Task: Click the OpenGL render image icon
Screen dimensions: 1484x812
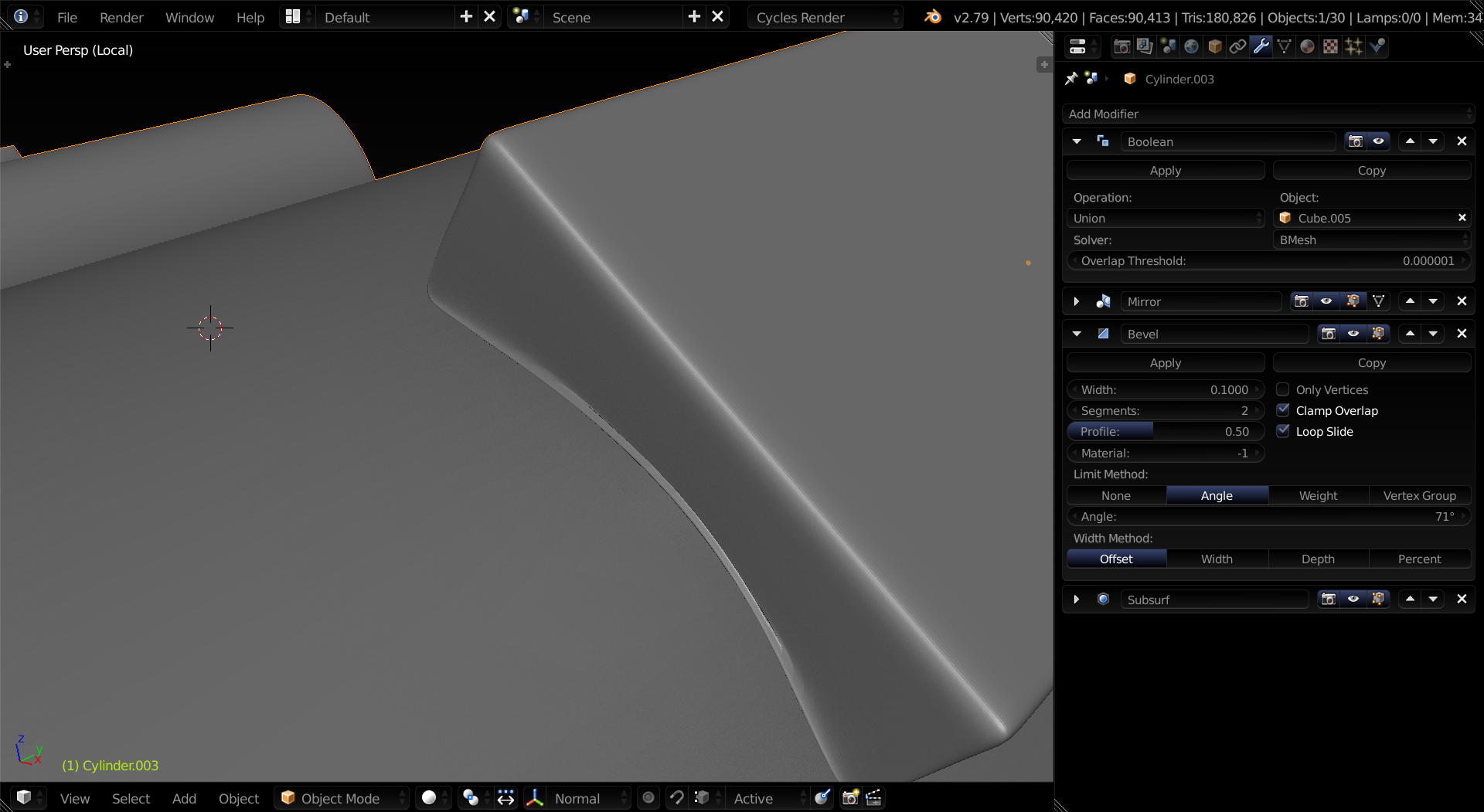Action: coord(850,798)
